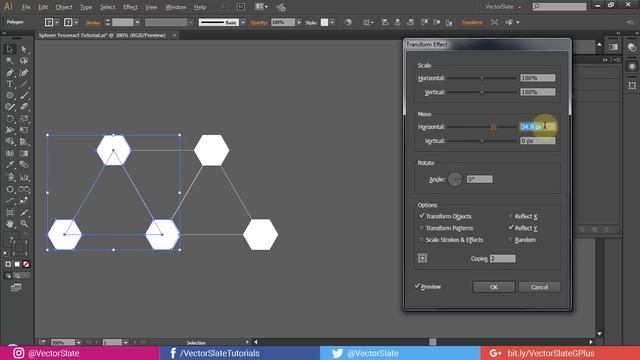Select the Perspective Grid tool

click(x=24, y=142)
